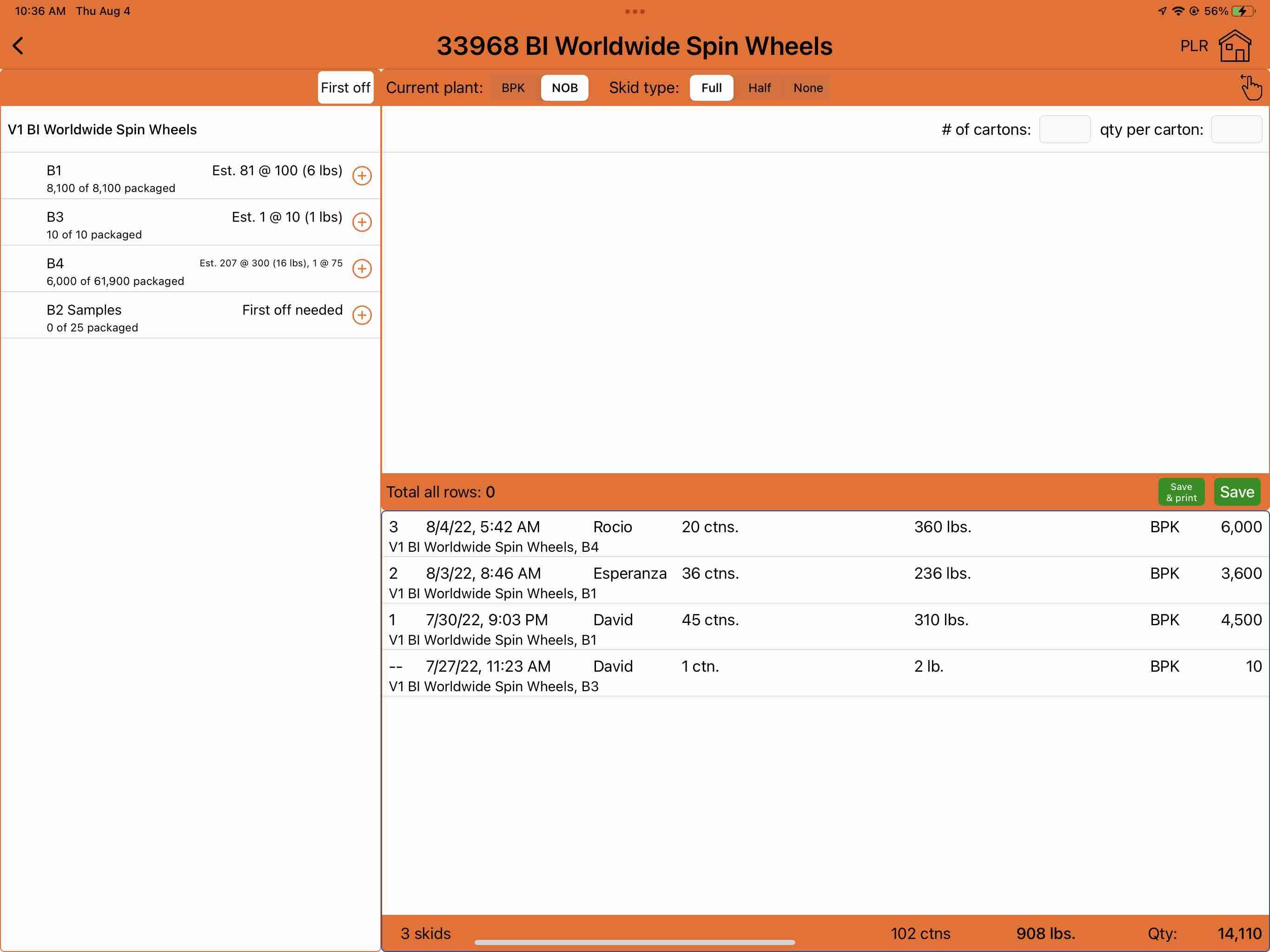Focus the # of cartons field
The height and width of the screenshot is (952, 1270).
[x=1065, y=129]
